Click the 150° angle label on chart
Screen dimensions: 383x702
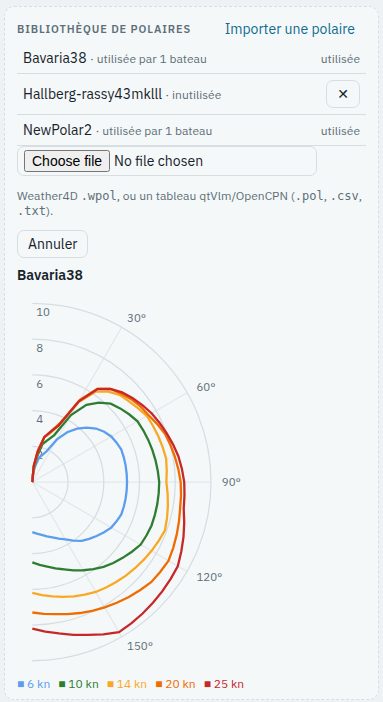click(140, 646)
